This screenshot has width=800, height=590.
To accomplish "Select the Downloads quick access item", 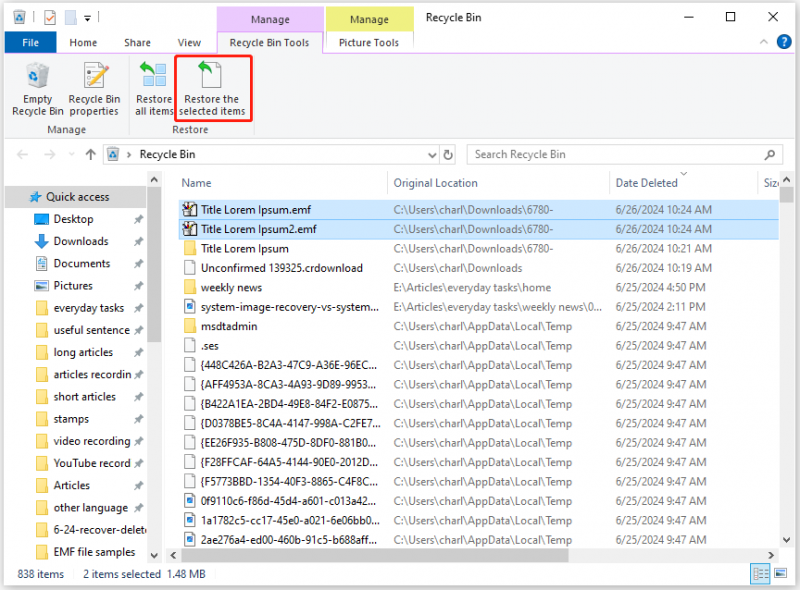I will coord(81,241).
